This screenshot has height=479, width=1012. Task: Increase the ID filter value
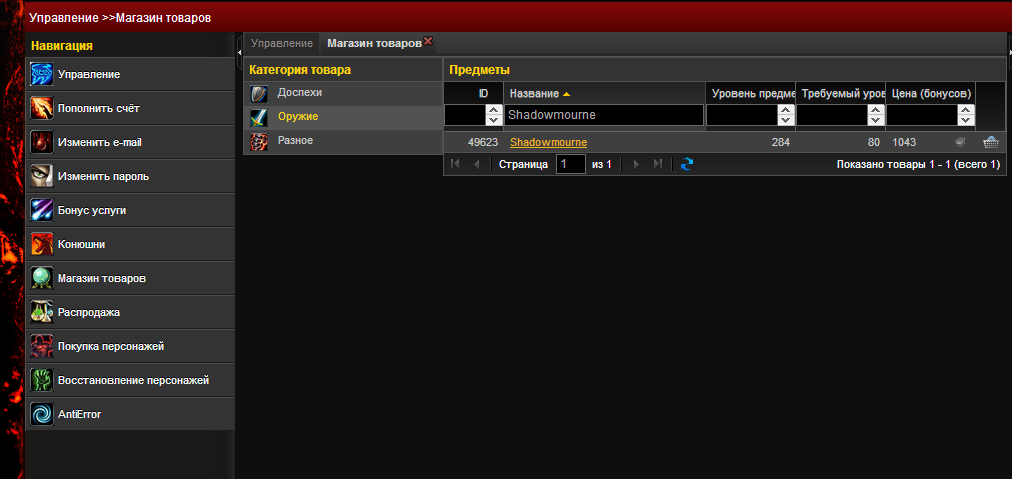click(494, 110)
